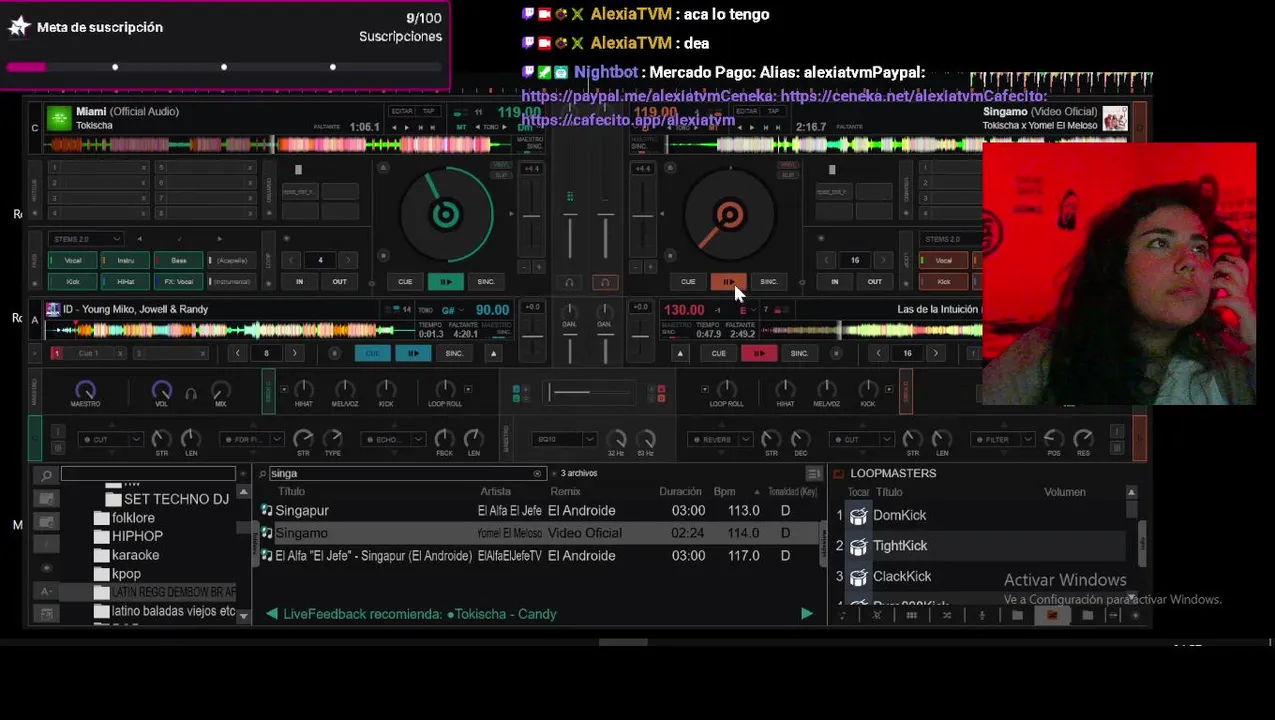Toggle the Kick stem pad on left deck
This screenshot has height=720, width=1275.
click(73, 282)
